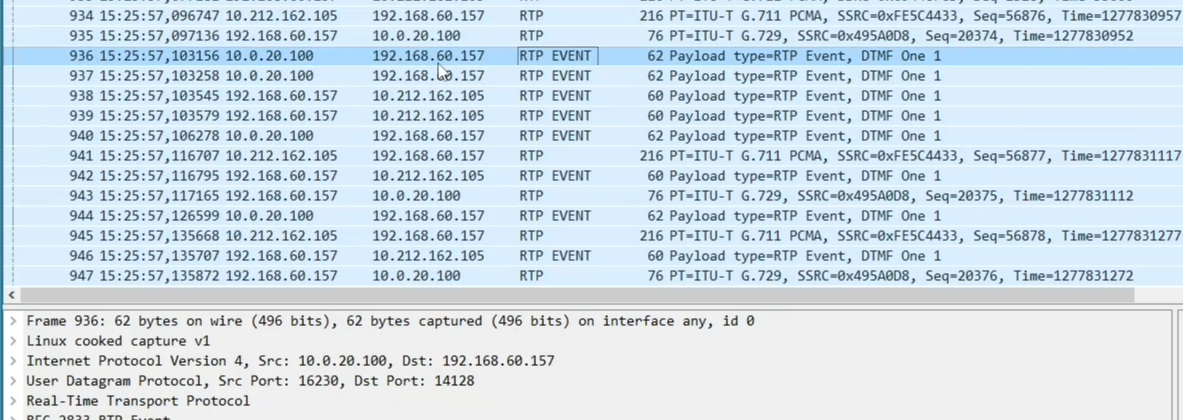Select packet 934 G.711 PCMA row

point(592,16)
